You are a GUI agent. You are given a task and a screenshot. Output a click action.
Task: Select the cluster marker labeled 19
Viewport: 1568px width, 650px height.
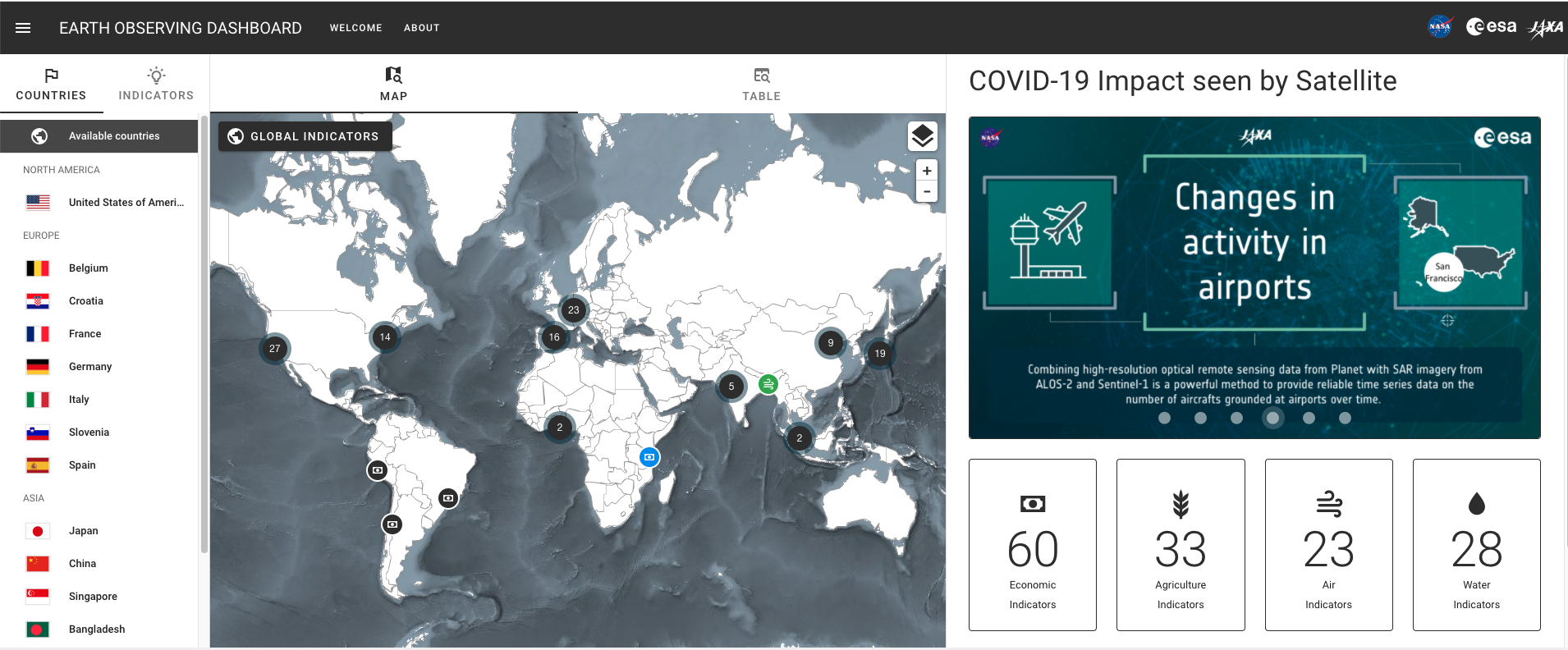(x=880, y=354)
